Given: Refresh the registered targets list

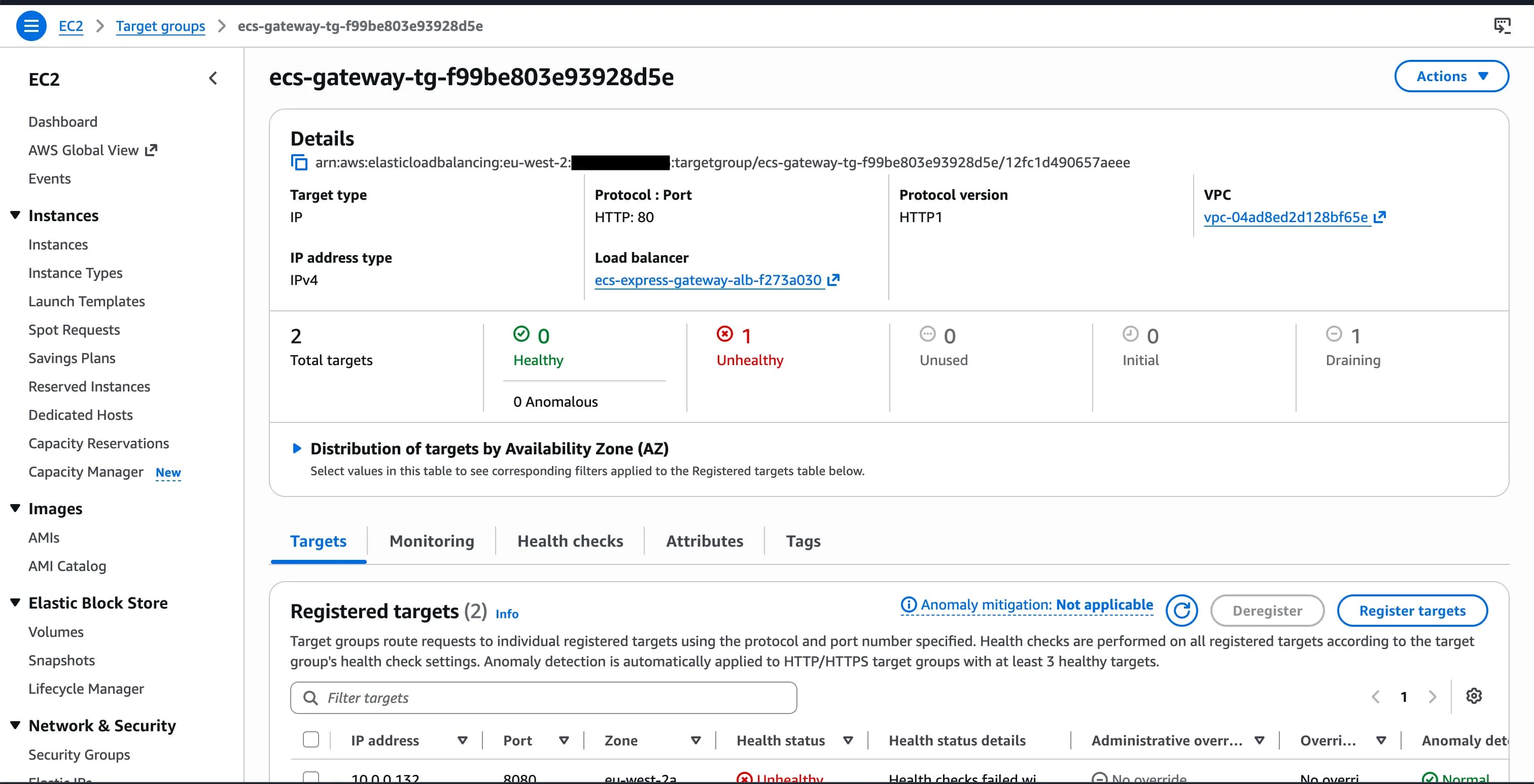Looking at the screenshot, I should [1181, 610].
